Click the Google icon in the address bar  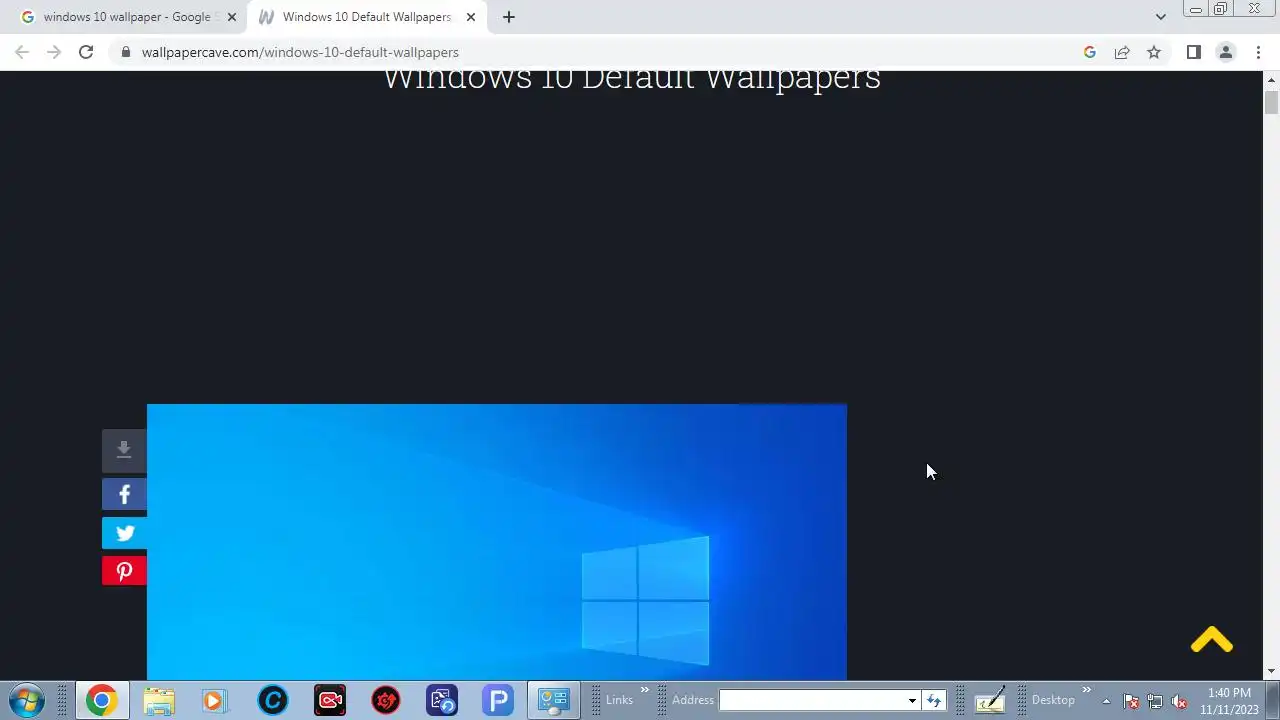coord(1090,52)
